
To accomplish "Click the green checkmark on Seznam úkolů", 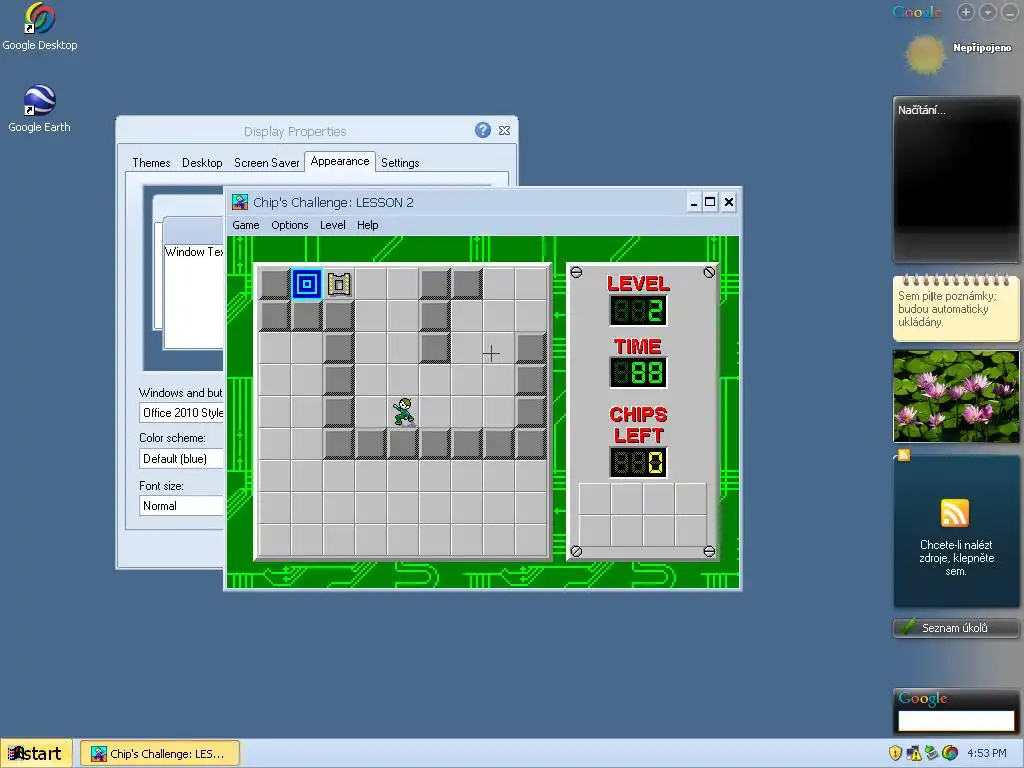I will tap(907, 627).
